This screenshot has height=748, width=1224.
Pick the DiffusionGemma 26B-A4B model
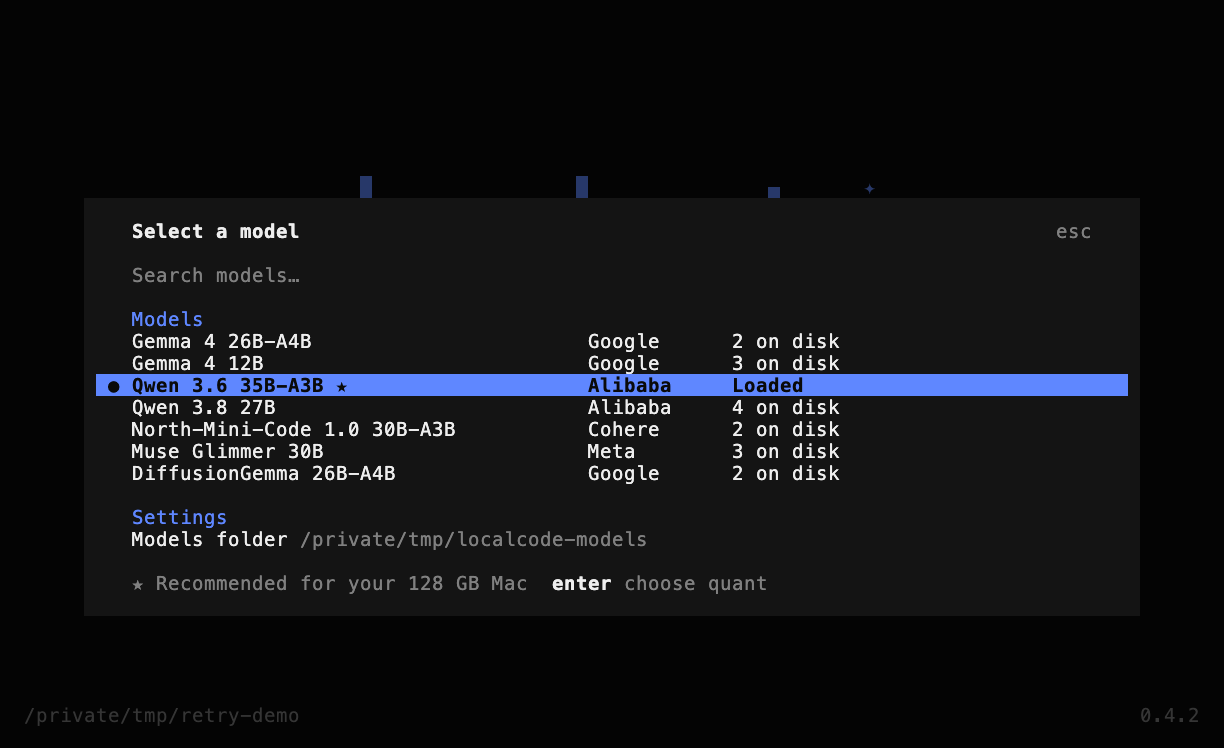[612, 474]
